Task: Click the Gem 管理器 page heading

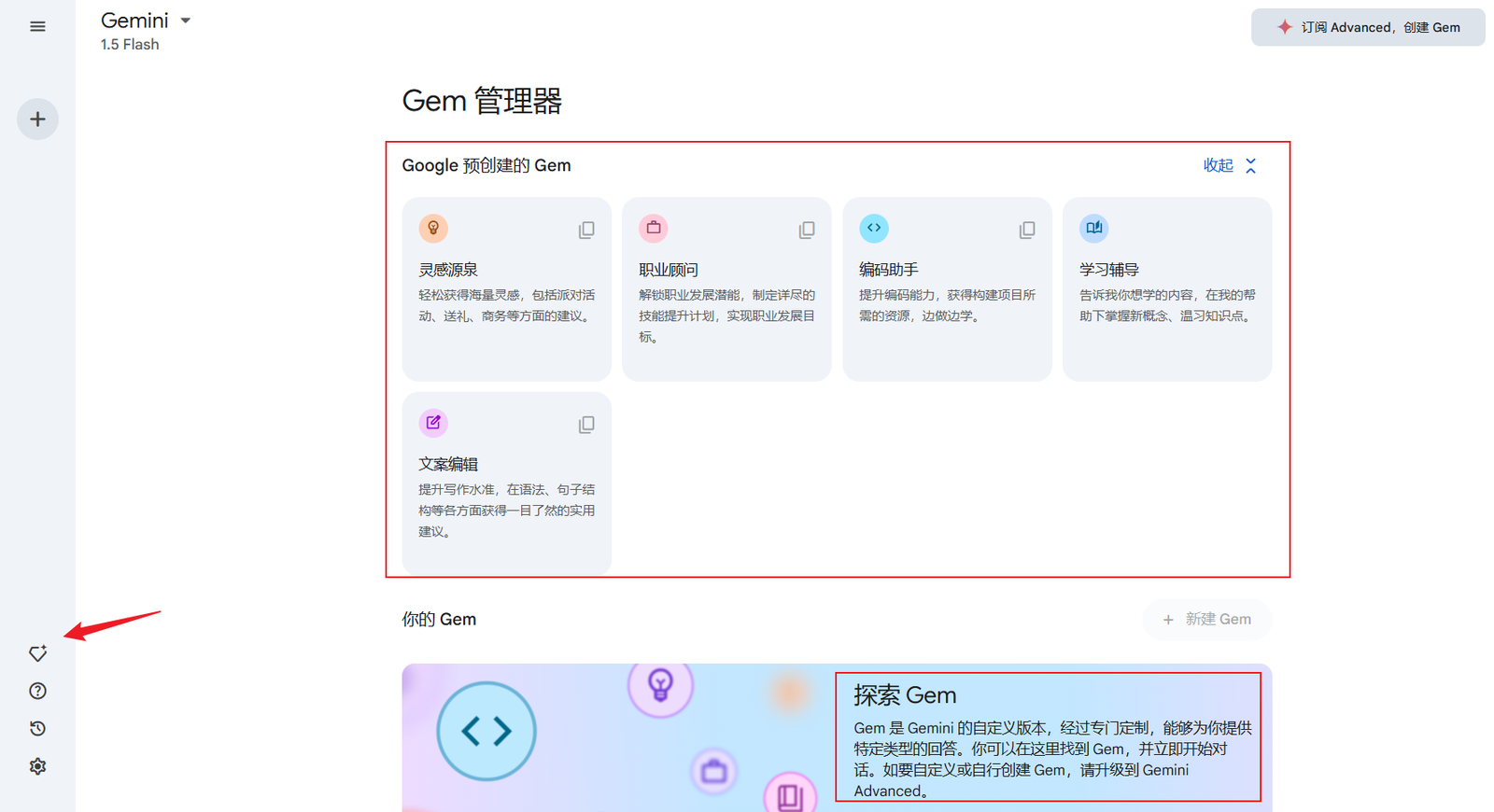Action: [482, 101]
